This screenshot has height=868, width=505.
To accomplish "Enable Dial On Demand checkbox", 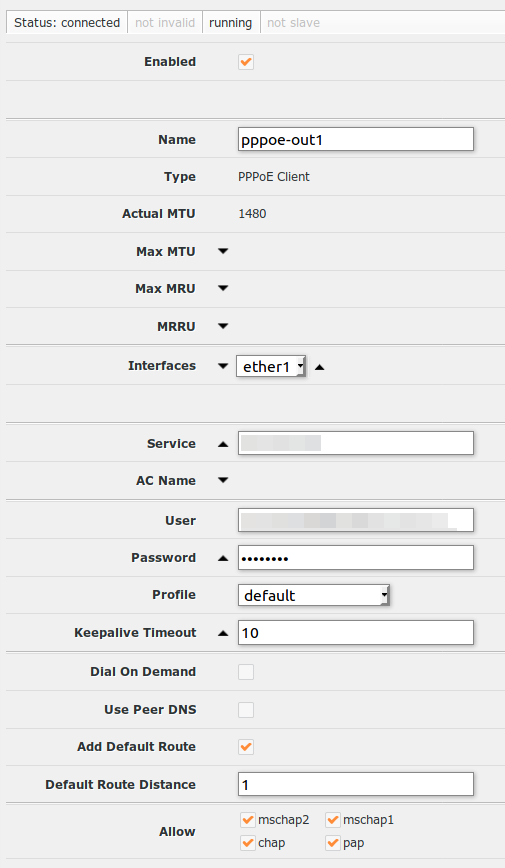I will point(246,672).
